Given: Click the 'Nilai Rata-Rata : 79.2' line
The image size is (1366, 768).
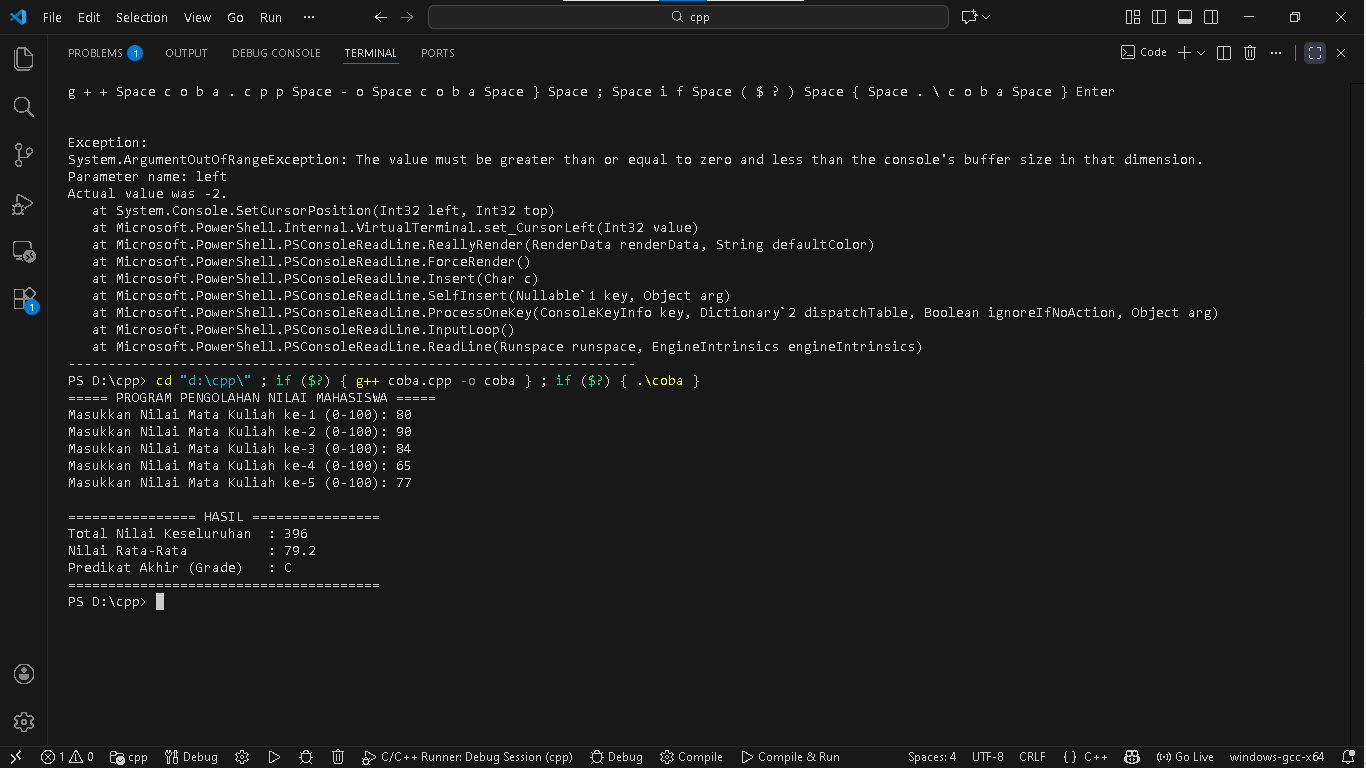Looking at the screenshot, I should [x=192, y=551].
